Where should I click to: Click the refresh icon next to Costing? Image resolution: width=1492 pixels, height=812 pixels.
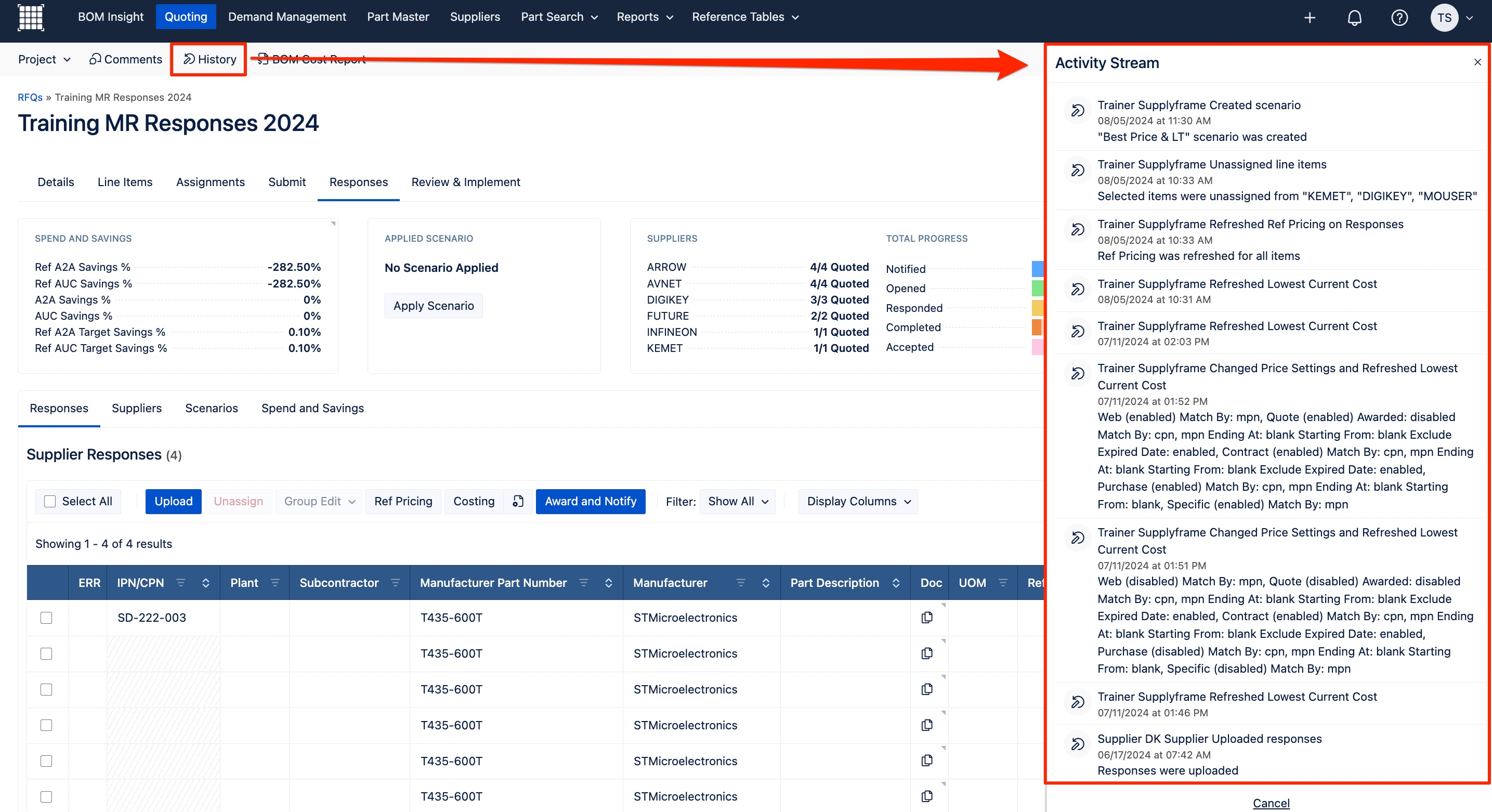click(518, 501)
